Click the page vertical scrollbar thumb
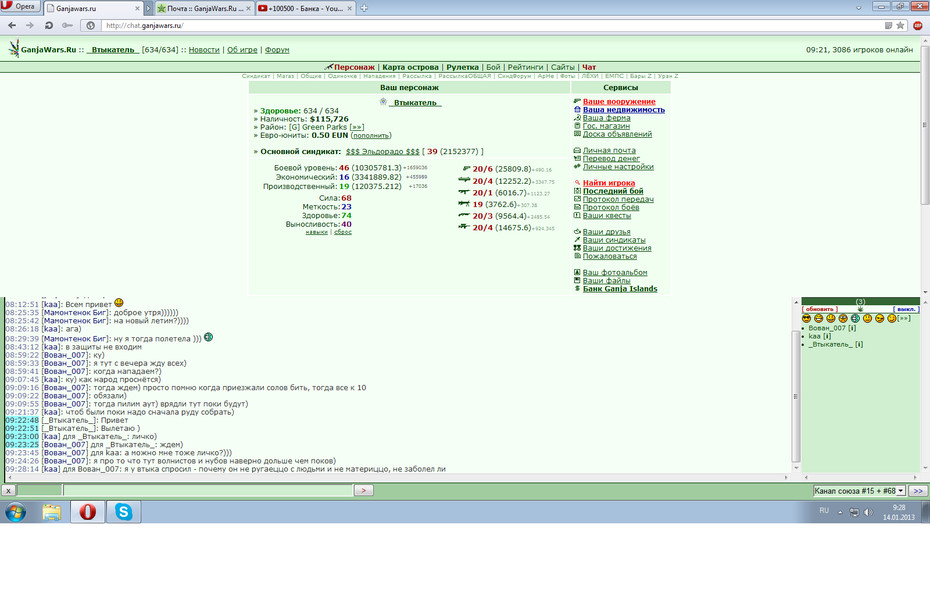The height and width of the screenshot is (596, 930). point(924,125)
